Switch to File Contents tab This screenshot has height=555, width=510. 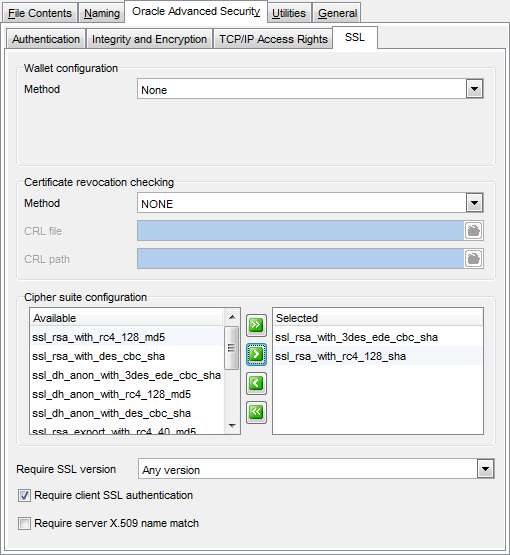40,13
